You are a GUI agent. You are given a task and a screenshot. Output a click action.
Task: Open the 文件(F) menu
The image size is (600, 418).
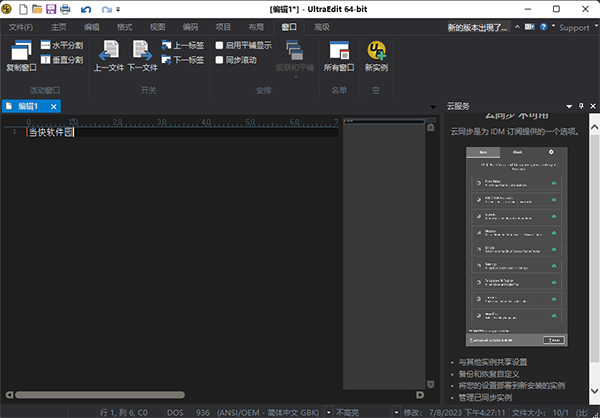point(21,27)
